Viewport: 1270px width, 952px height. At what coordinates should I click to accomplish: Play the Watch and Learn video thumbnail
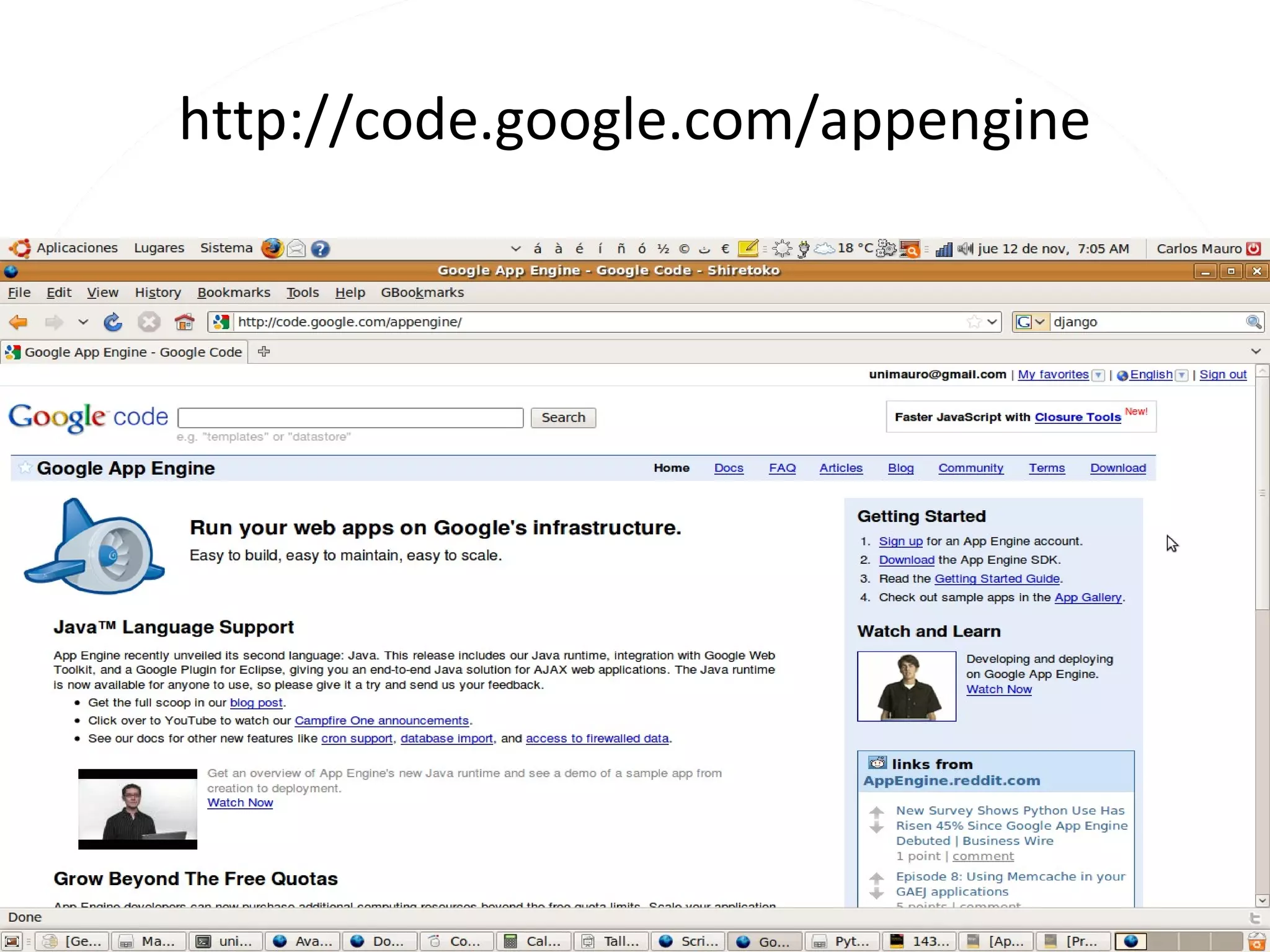click(x=906, y=686)
